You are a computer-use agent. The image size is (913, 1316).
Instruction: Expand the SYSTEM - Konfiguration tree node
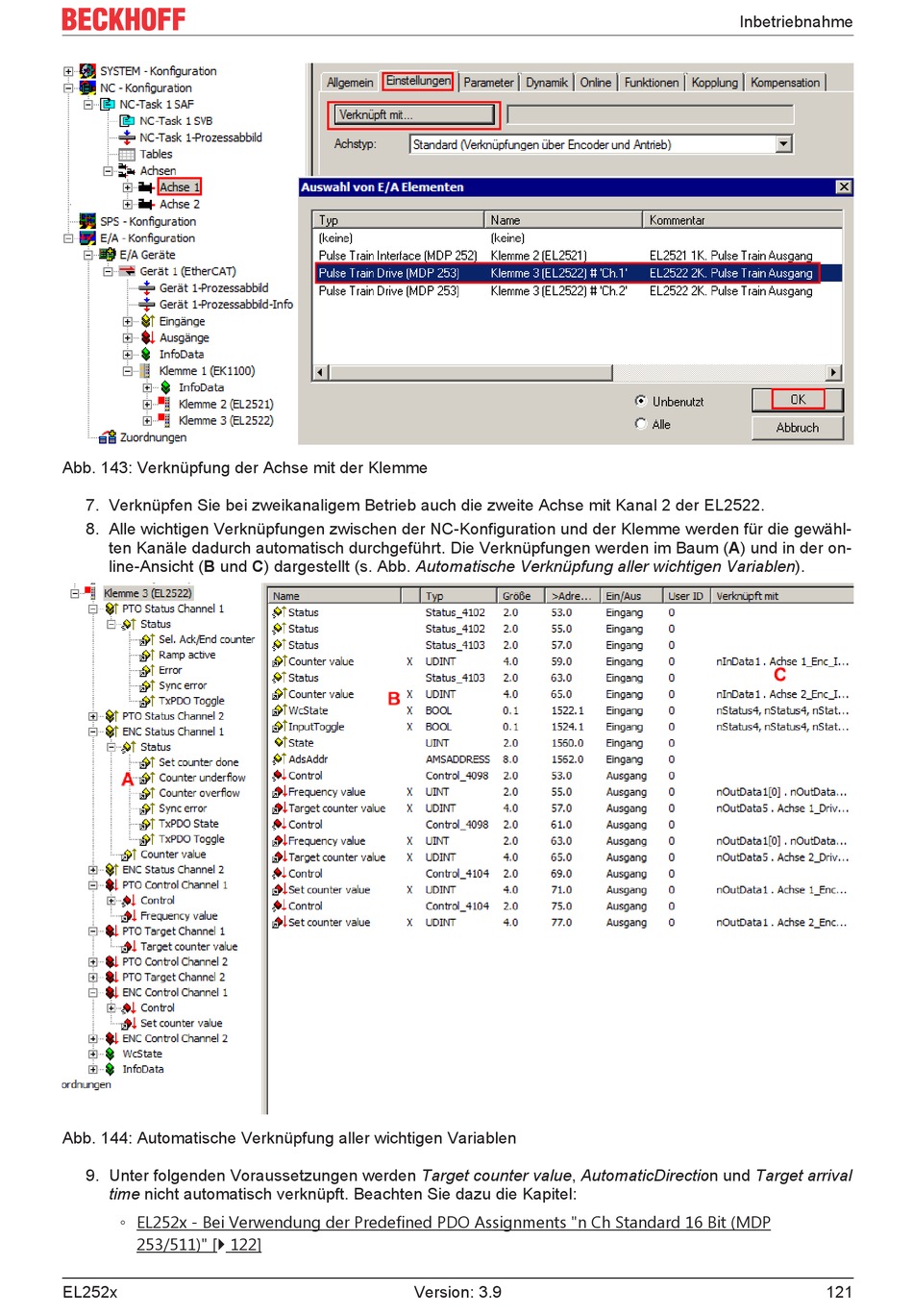coord(68,71)
